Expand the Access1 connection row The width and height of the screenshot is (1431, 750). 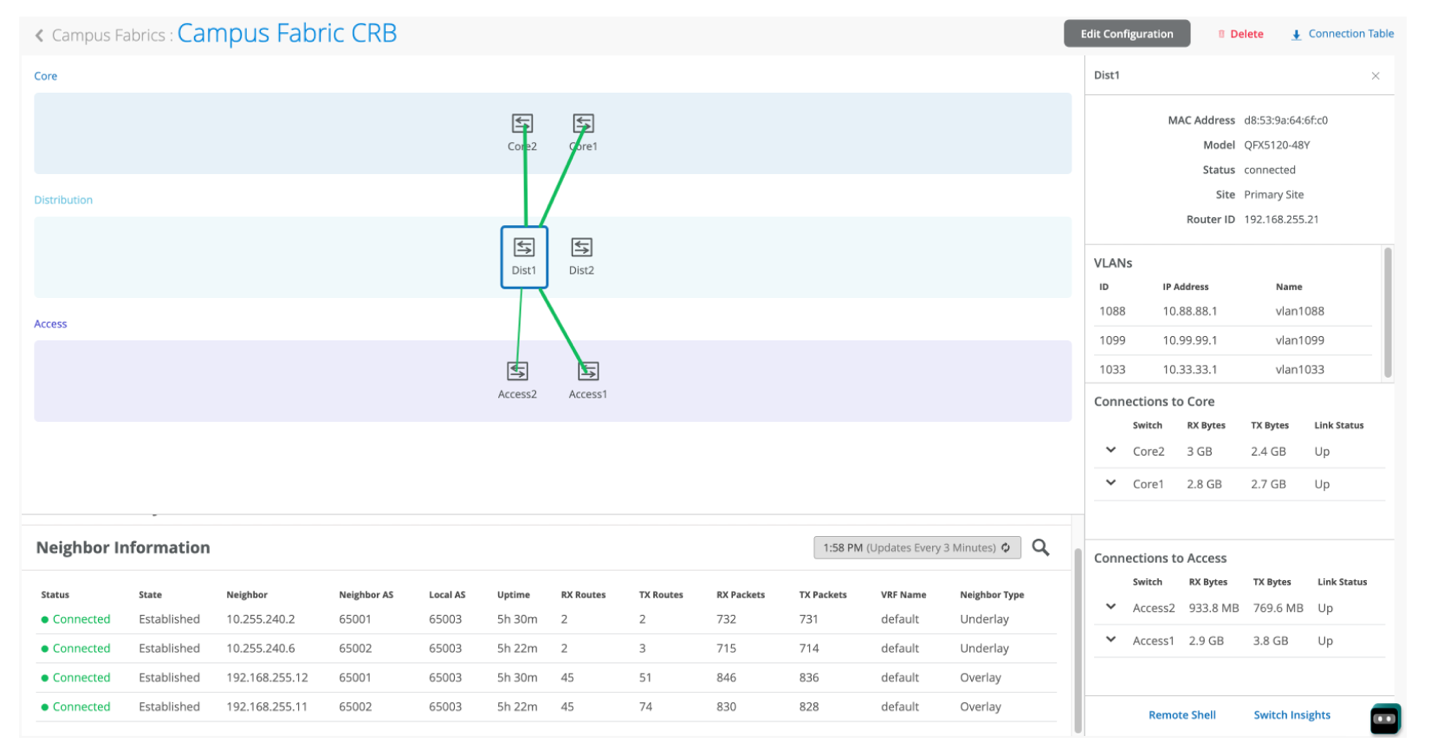click(1111, 640)
